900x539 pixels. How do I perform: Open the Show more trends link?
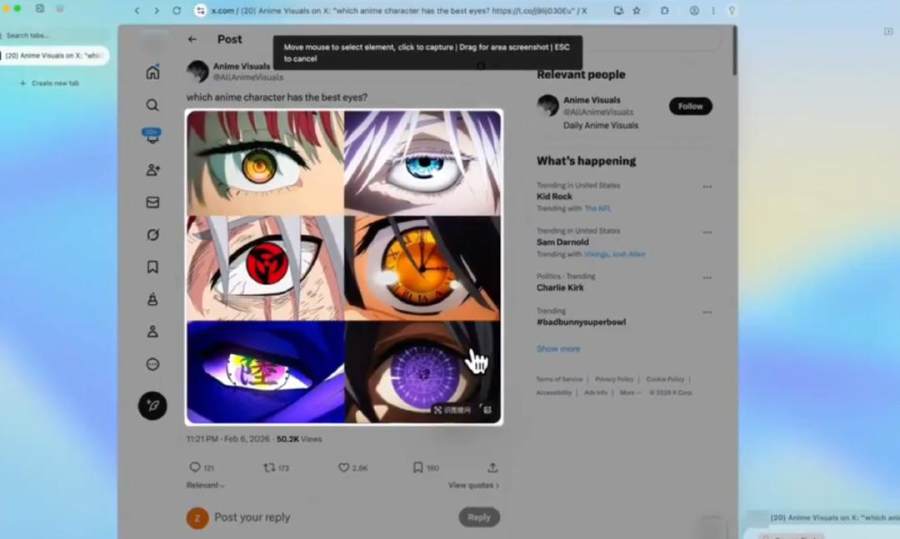click(x=558, y=349)
